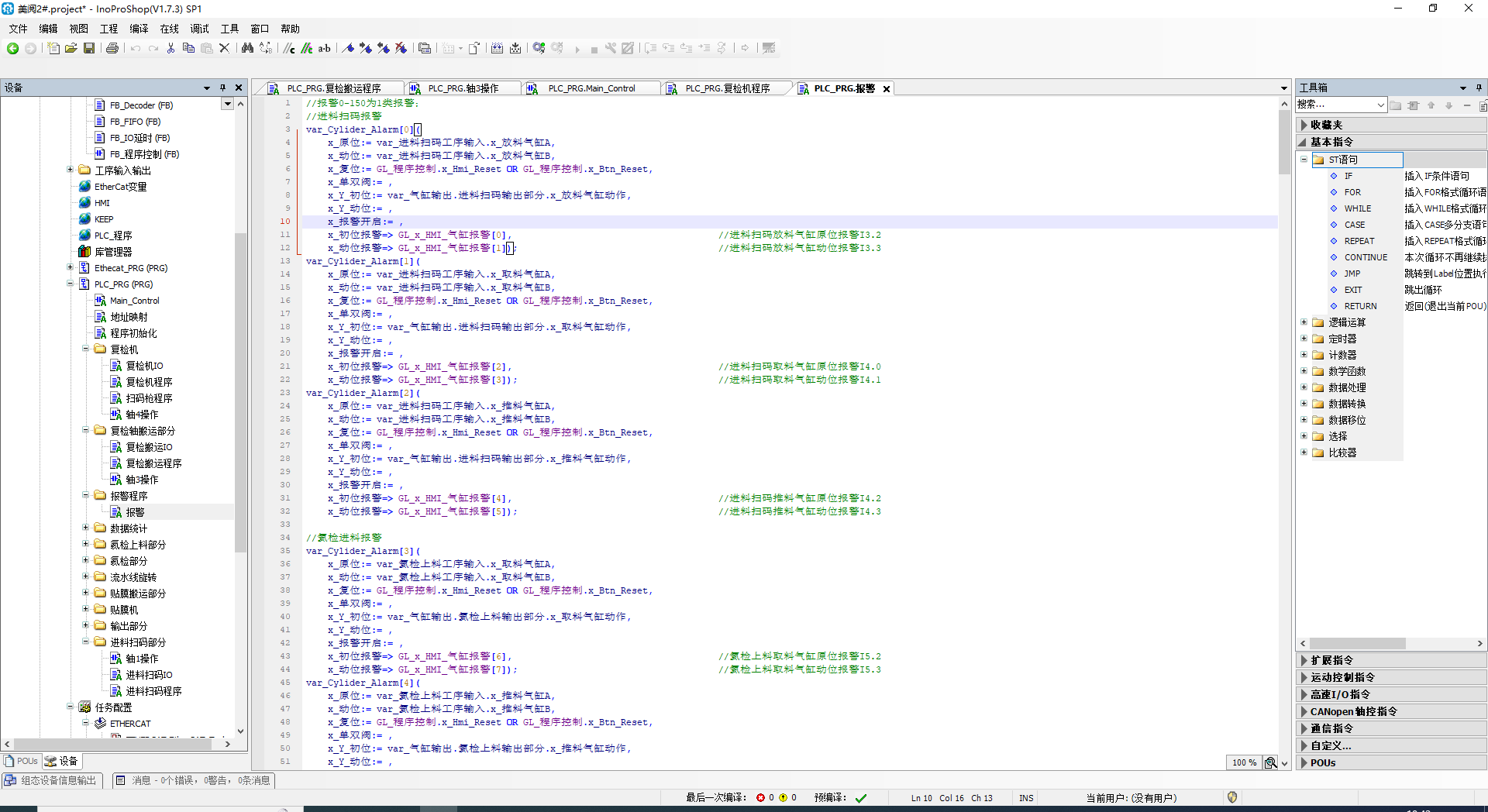This screenshot has width=1488, height=812.
Task: Click the find and replace icon
Action: click(x=266, y=48)
